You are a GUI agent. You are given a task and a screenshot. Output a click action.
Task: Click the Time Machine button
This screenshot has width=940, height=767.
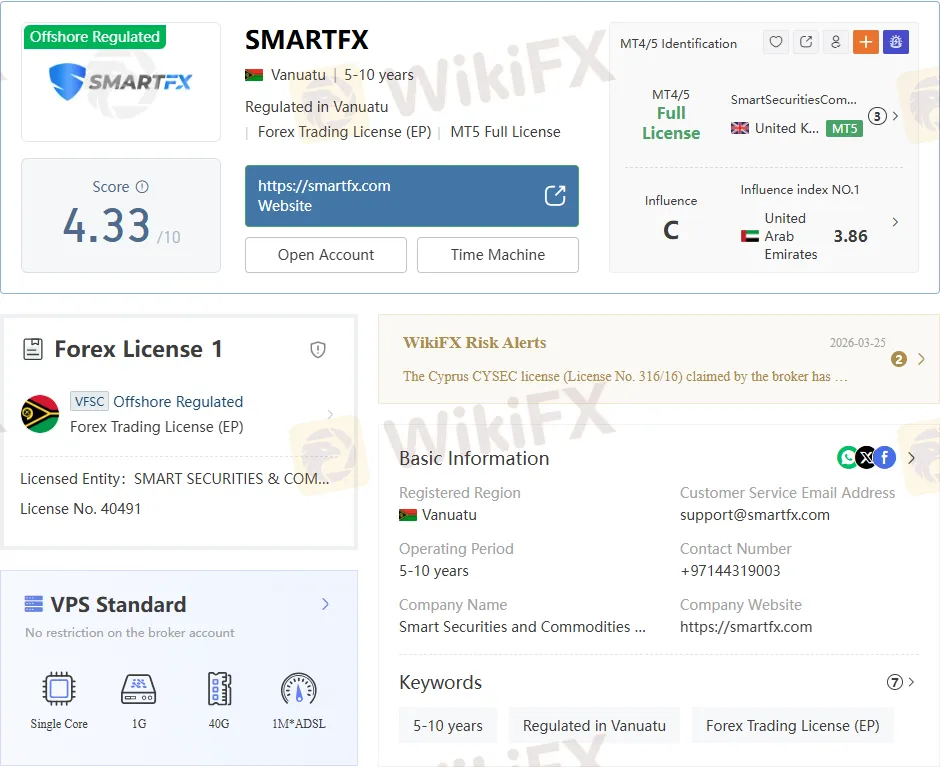point(497,255)
